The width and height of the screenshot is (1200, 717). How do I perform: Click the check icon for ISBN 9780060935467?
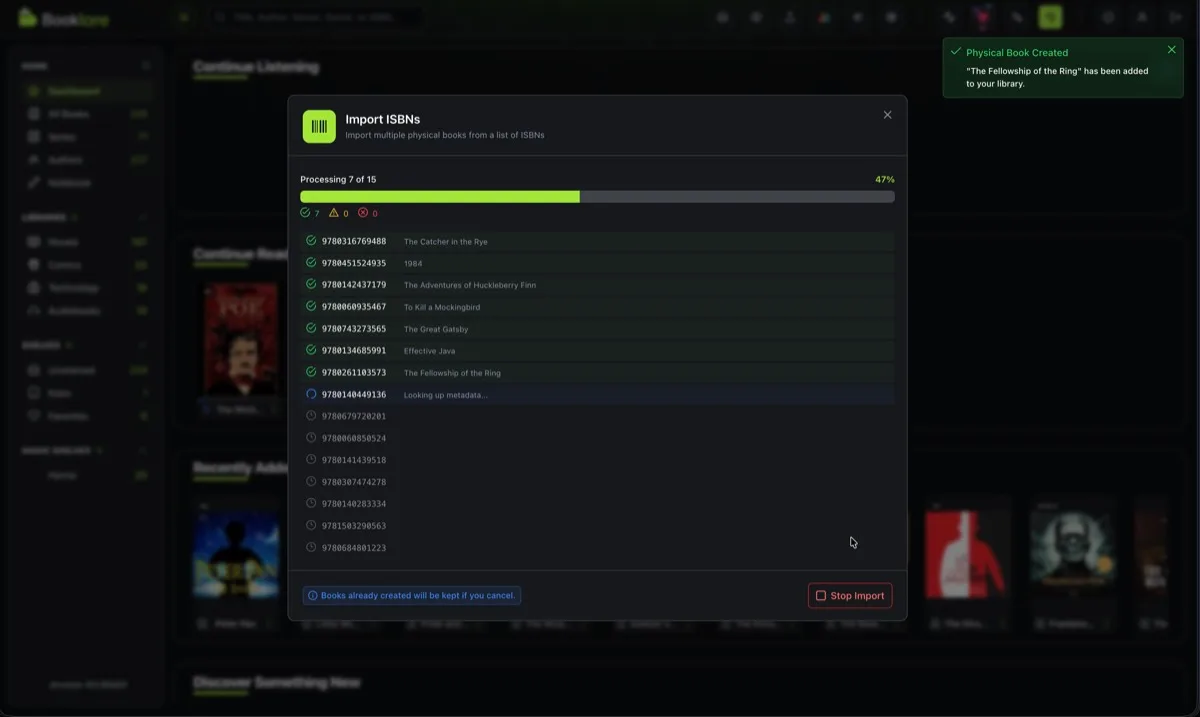pyautogui.click(x=311, y=307)
